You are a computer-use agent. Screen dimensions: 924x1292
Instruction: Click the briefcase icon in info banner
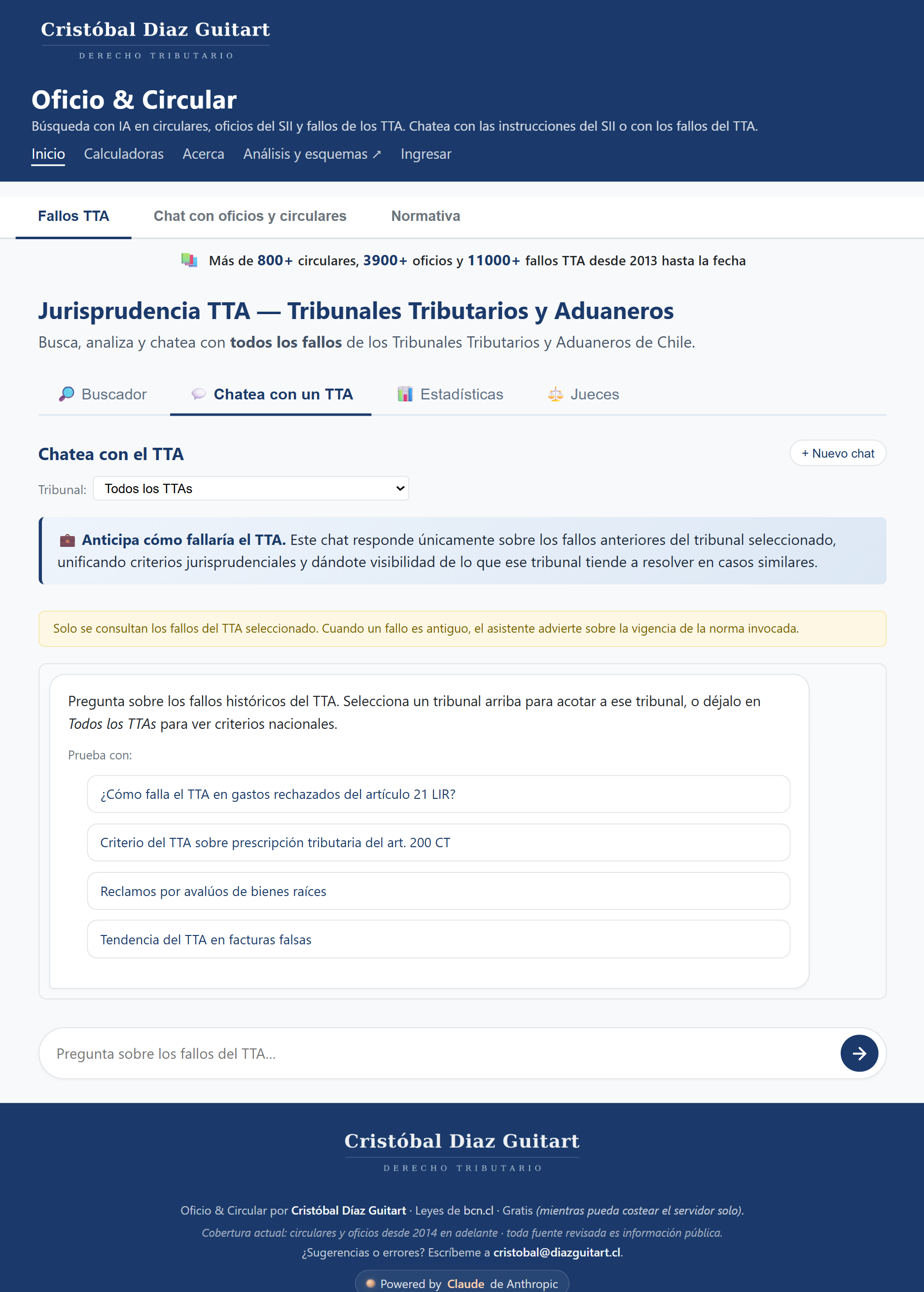pos(67,540)
